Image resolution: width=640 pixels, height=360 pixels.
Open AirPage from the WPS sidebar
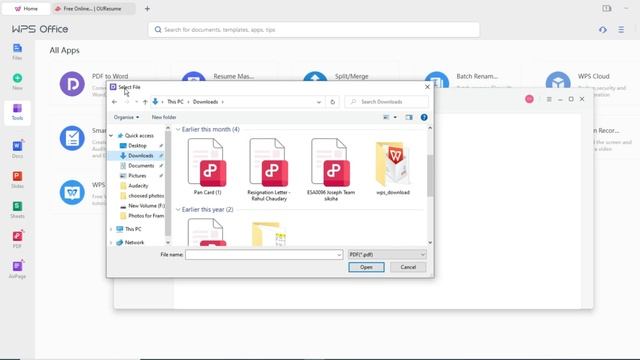coord(17,270)
